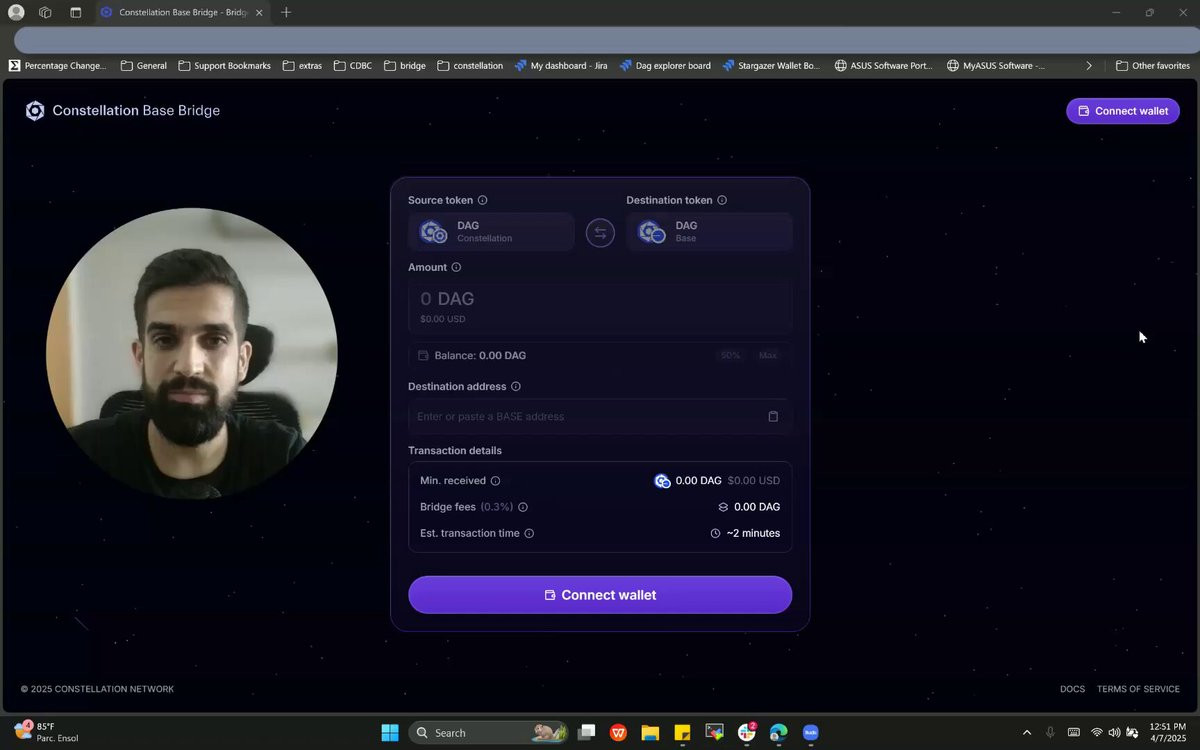
Task: Click the large Connect wallet button
Action: (x=600, y=595)
